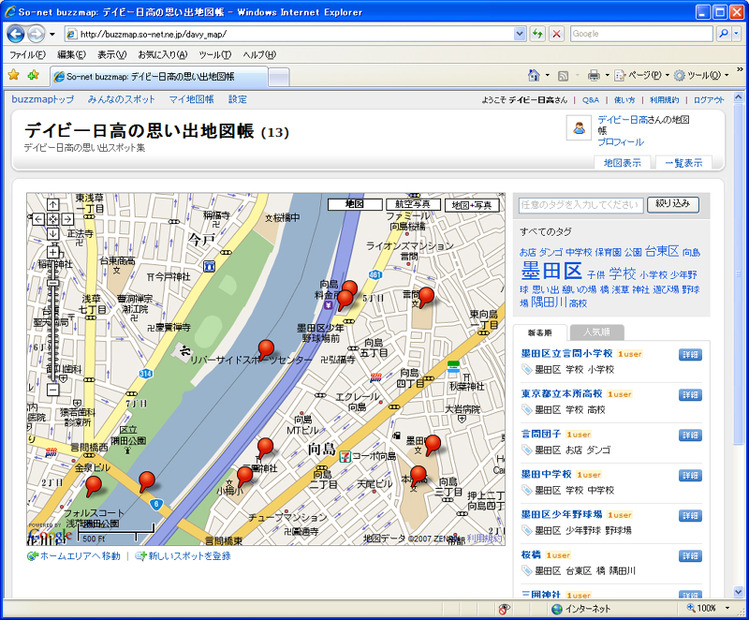The width and height of the screenshot is (749, 620).
Task: Click the map recenter control
Action: click(53, 219)
